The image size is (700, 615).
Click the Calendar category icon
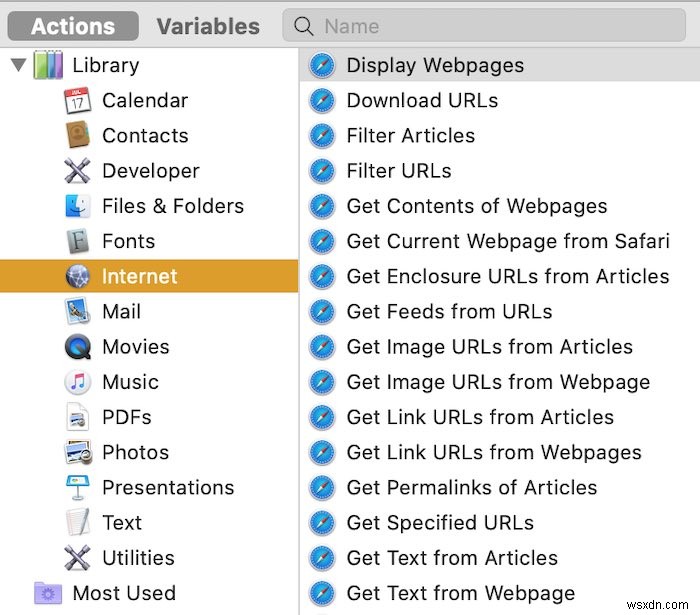click(x=78, y=100)
